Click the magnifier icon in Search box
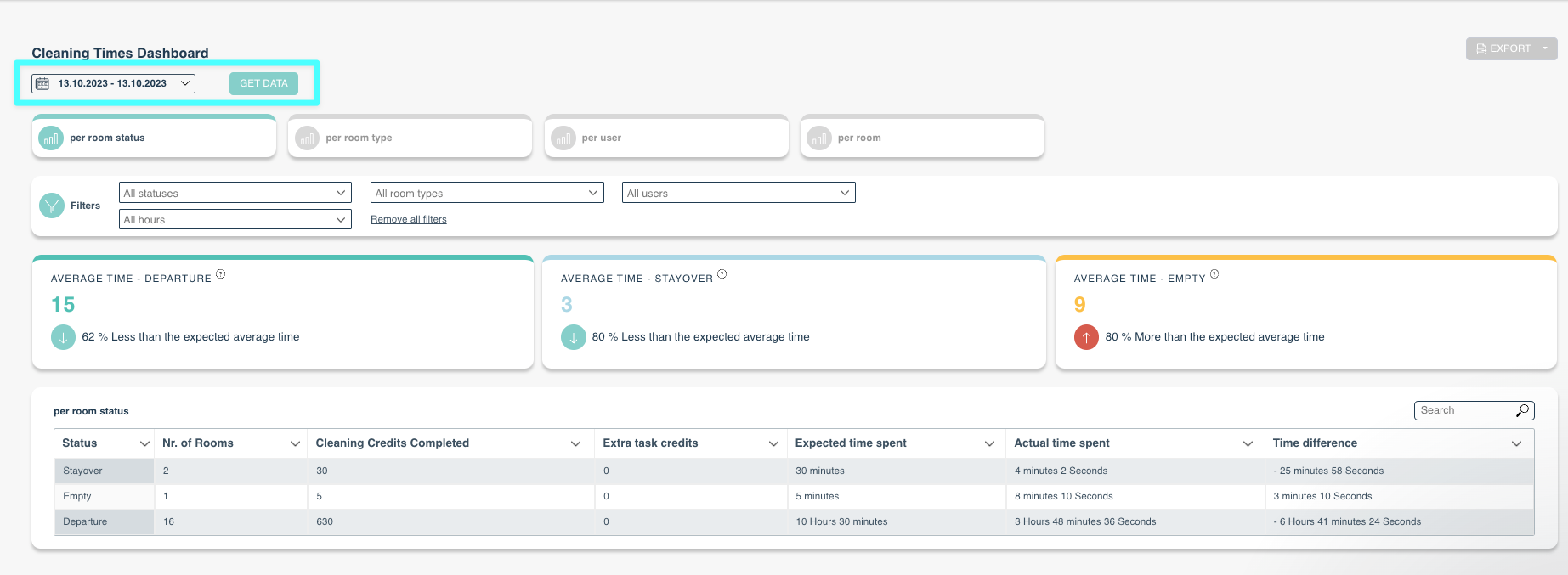1568x575 pixels. click(1522, 410)
